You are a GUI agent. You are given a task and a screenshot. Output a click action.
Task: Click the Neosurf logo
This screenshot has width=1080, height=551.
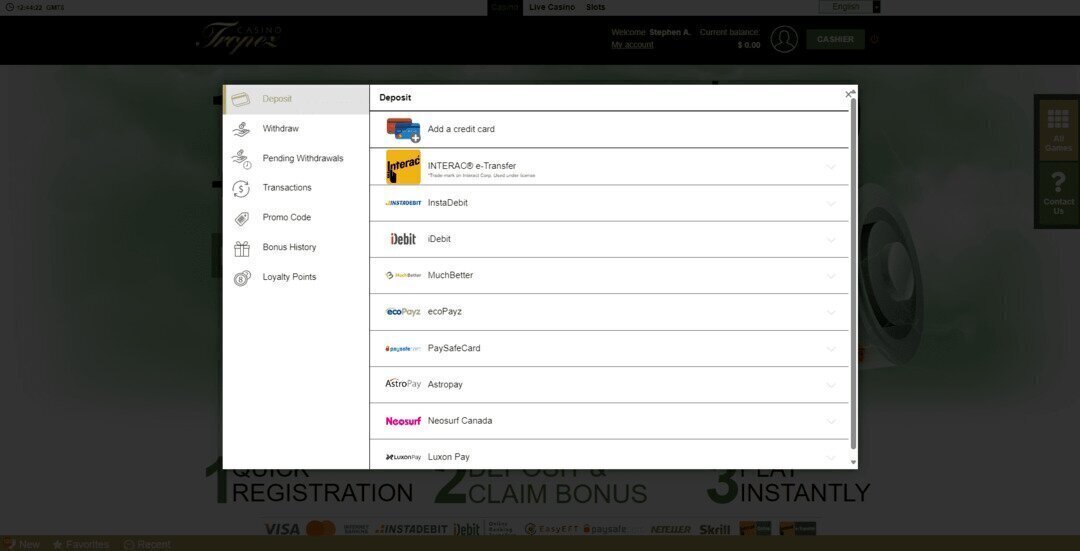(403, 421)
